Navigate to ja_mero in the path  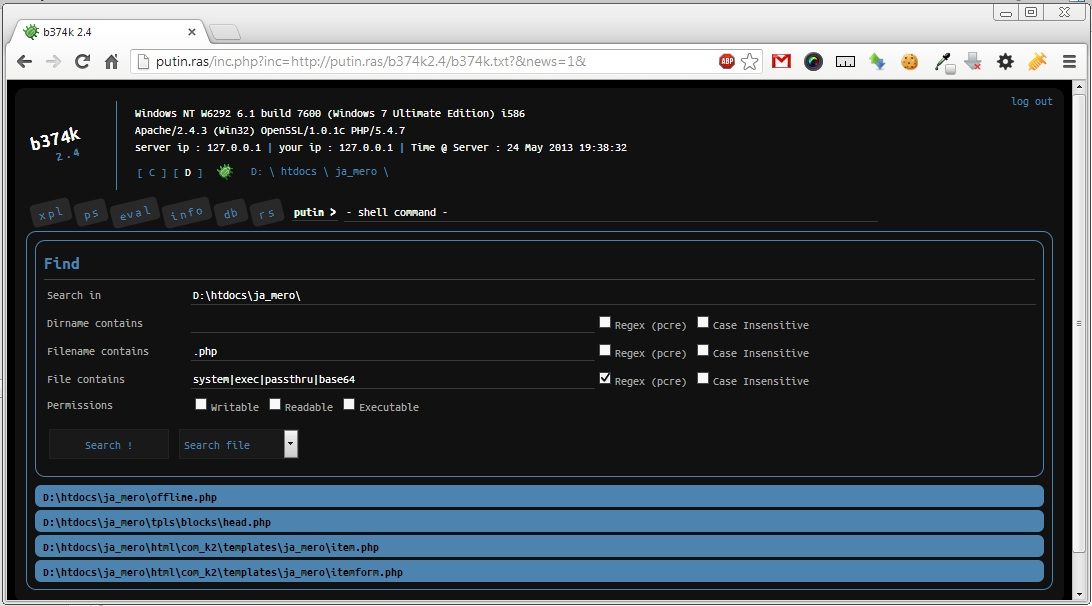[356, 171]
